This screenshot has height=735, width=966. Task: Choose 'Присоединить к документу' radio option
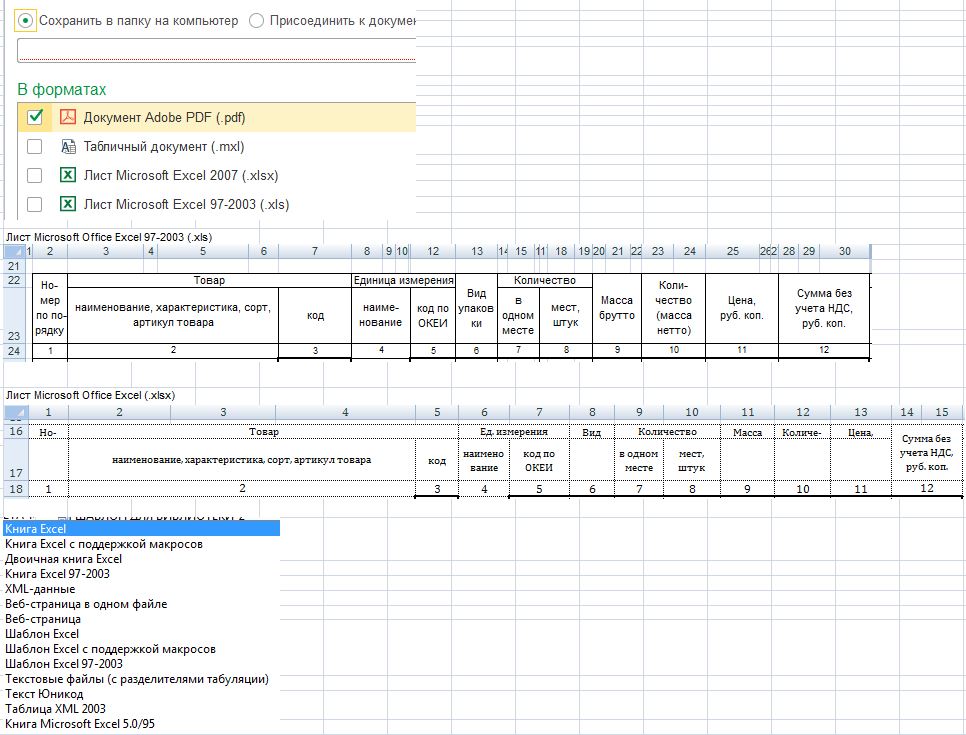(256, 21)
